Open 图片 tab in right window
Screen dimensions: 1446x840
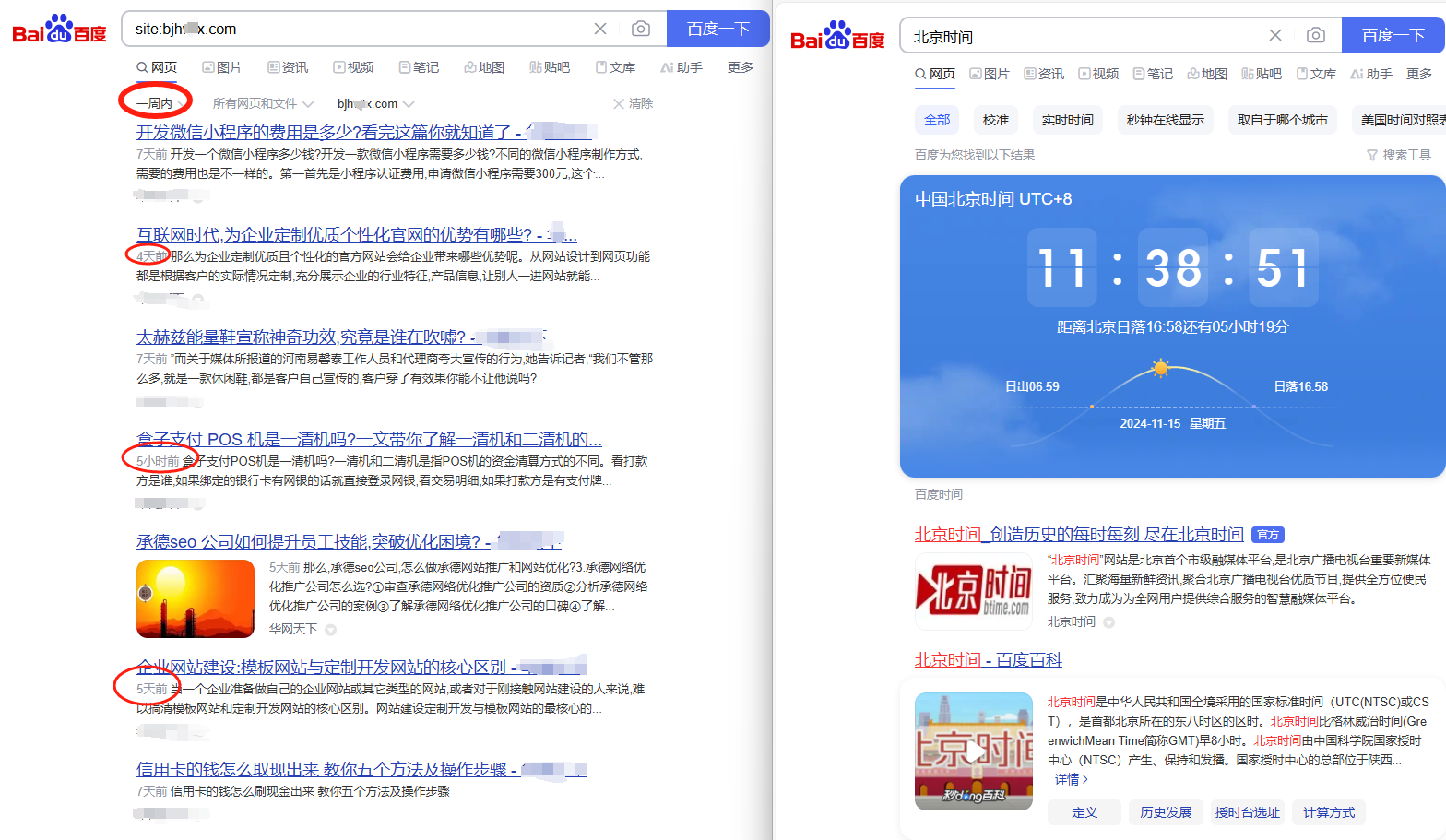[990, 74]
